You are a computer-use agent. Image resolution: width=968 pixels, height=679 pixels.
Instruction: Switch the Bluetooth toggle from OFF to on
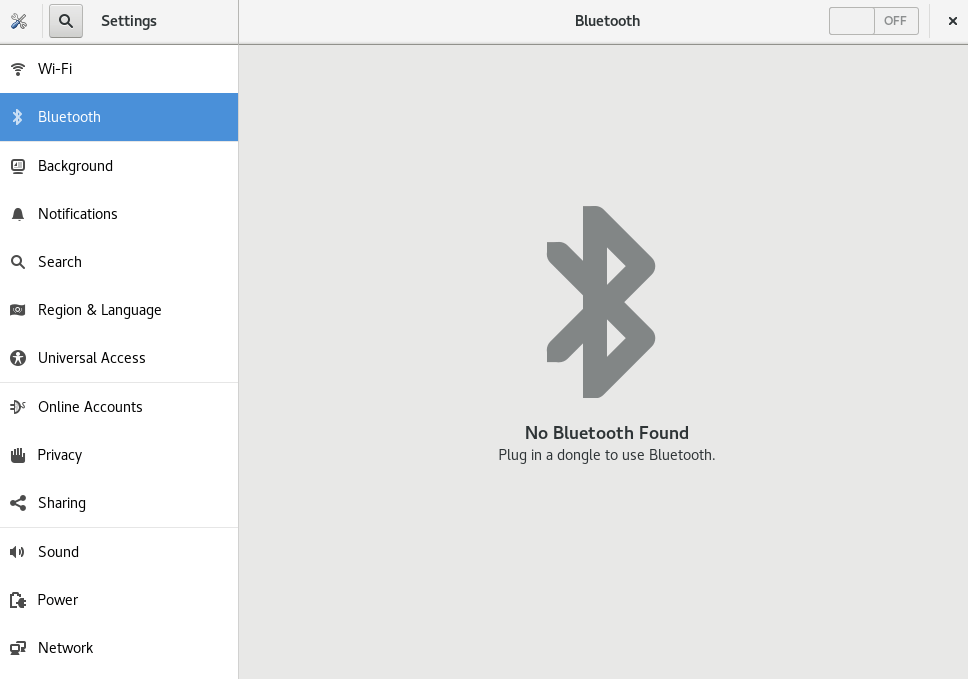[873, 20]
